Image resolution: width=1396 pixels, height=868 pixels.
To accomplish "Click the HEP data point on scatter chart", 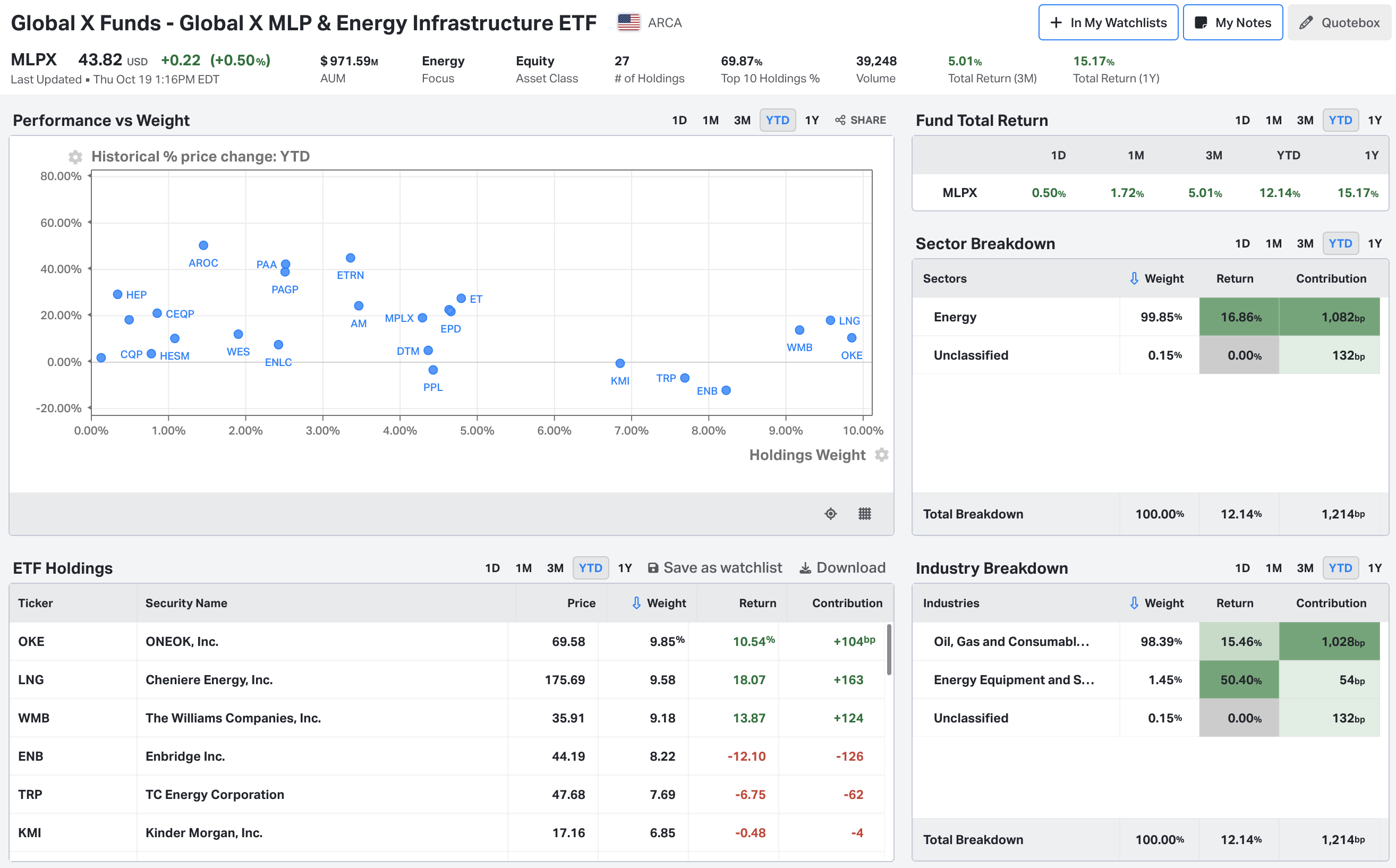I will (118, 294).
